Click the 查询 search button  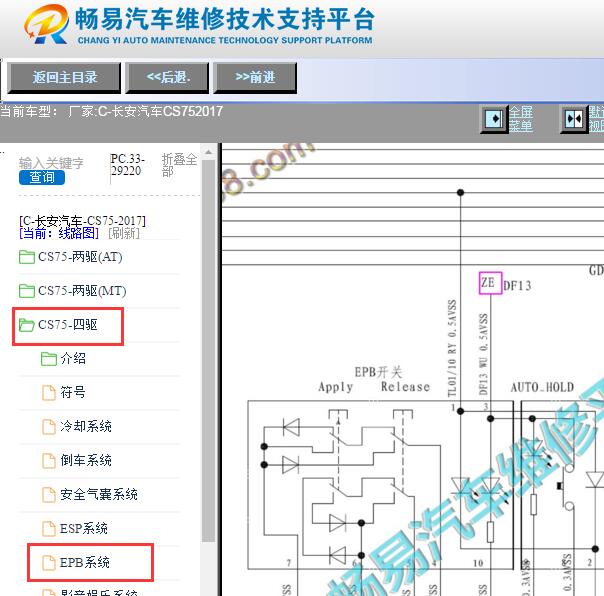[x=42, y=177]
